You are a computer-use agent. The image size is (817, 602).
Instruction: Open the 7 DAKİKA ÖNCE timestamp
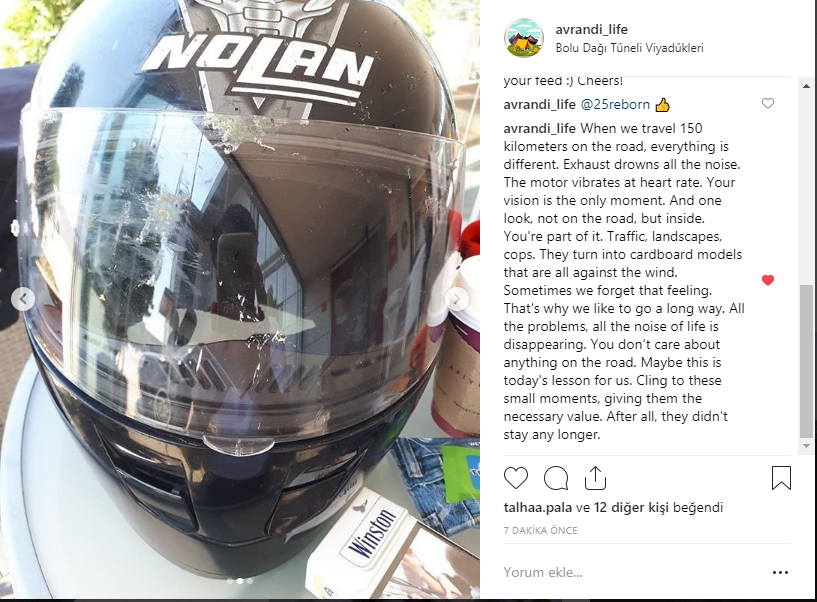(x=540, y=531)
